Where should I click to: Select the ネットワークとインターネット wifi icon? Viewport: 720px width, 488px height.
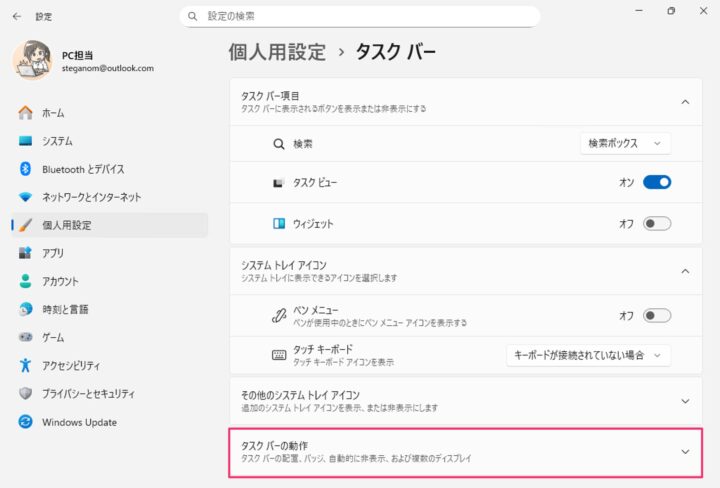[25, 197]
